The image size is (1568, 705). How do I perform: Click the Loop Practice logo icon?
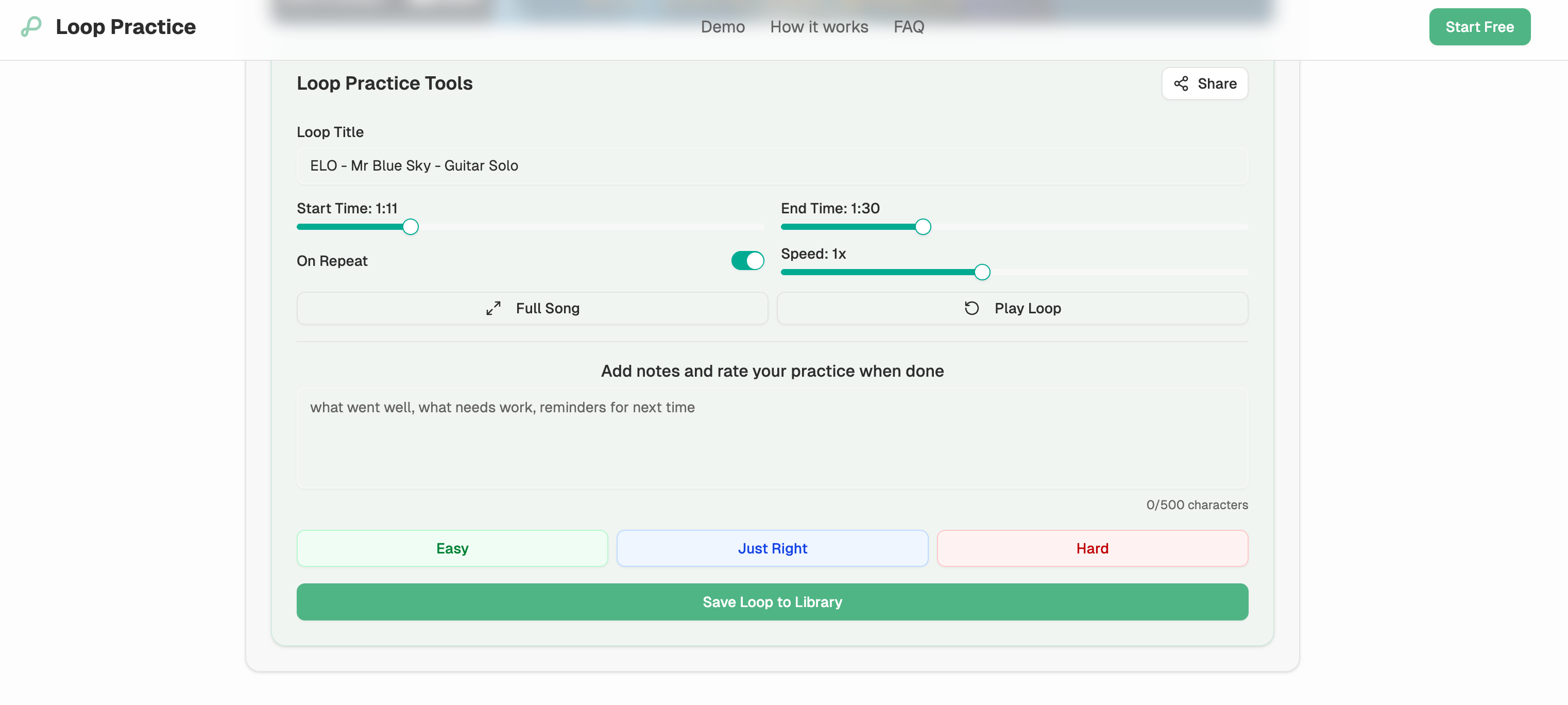click(x=31, y=27)
